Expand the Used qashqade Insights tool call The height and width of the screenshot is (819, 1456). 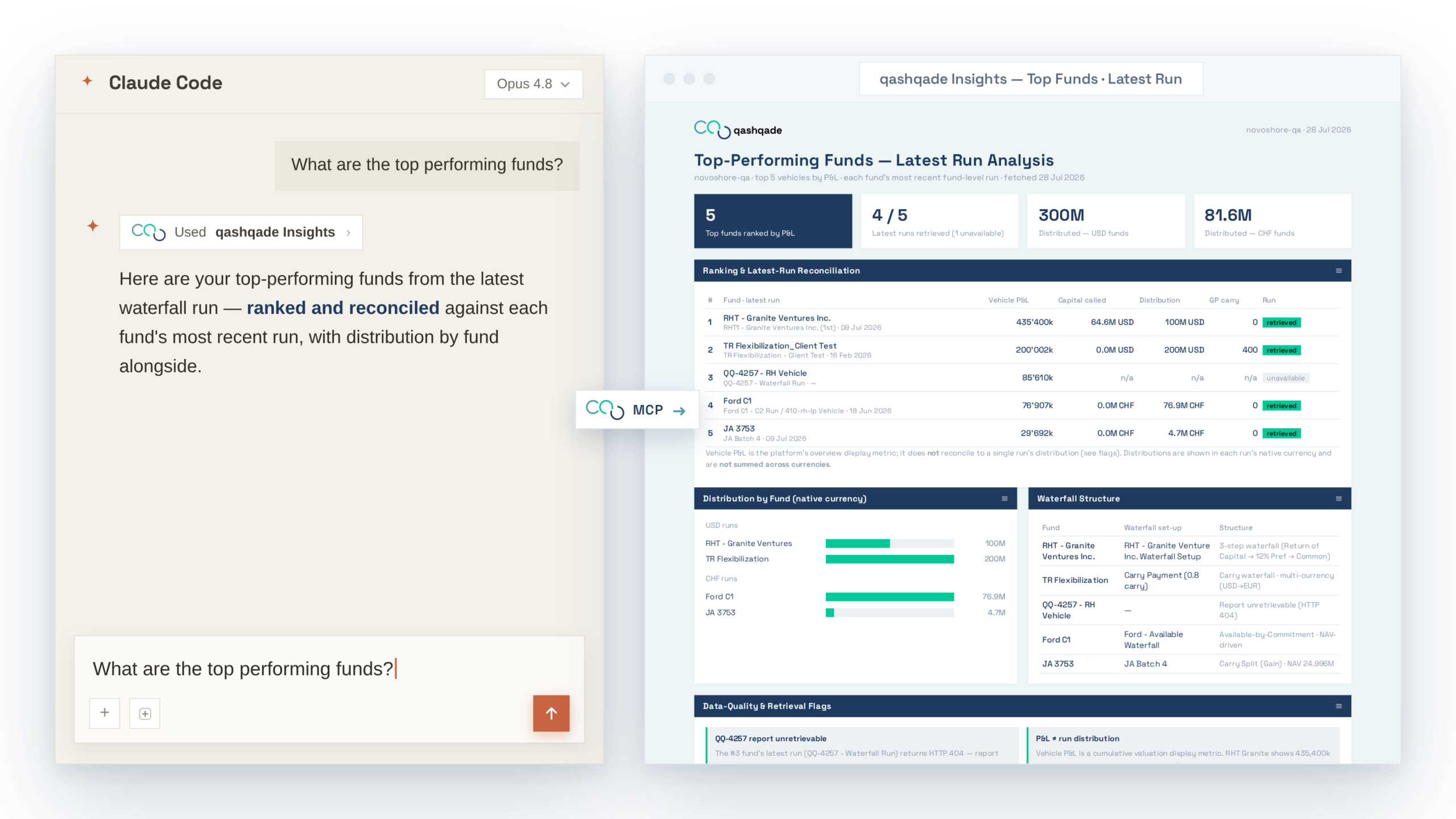point(241,232)
